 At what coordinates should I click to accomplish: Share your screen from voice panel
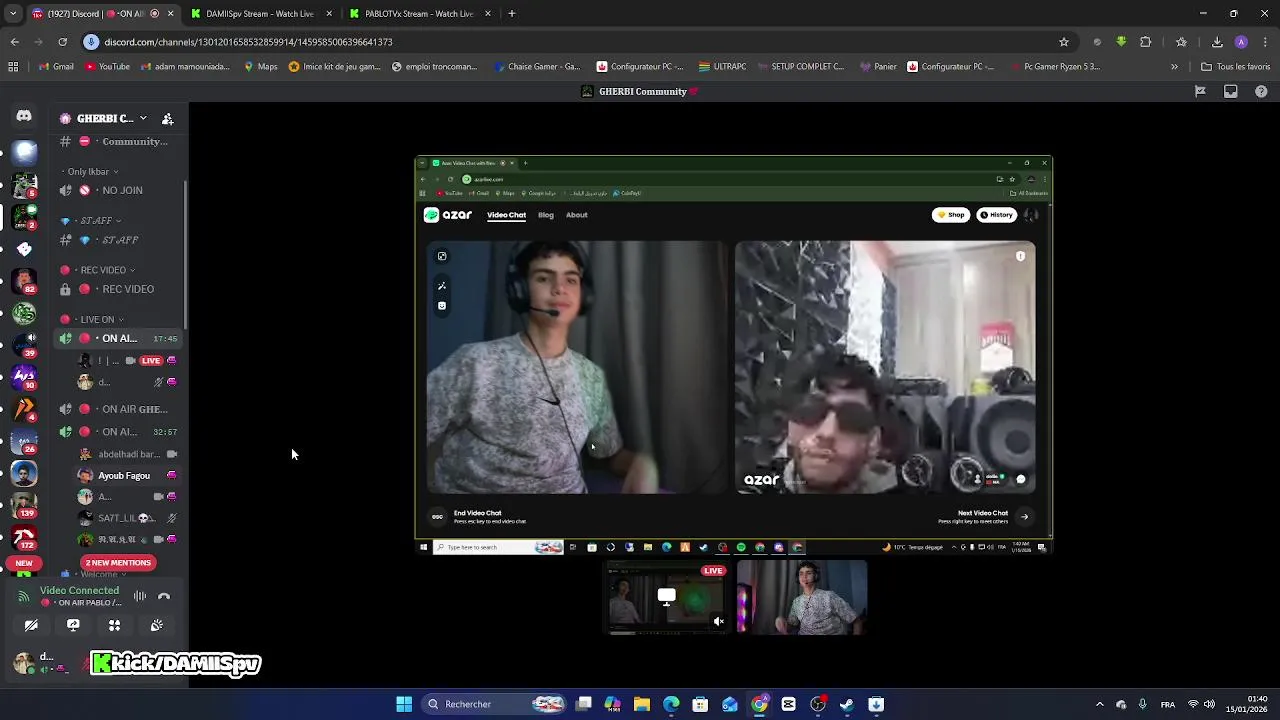click(x=73, y=625)
